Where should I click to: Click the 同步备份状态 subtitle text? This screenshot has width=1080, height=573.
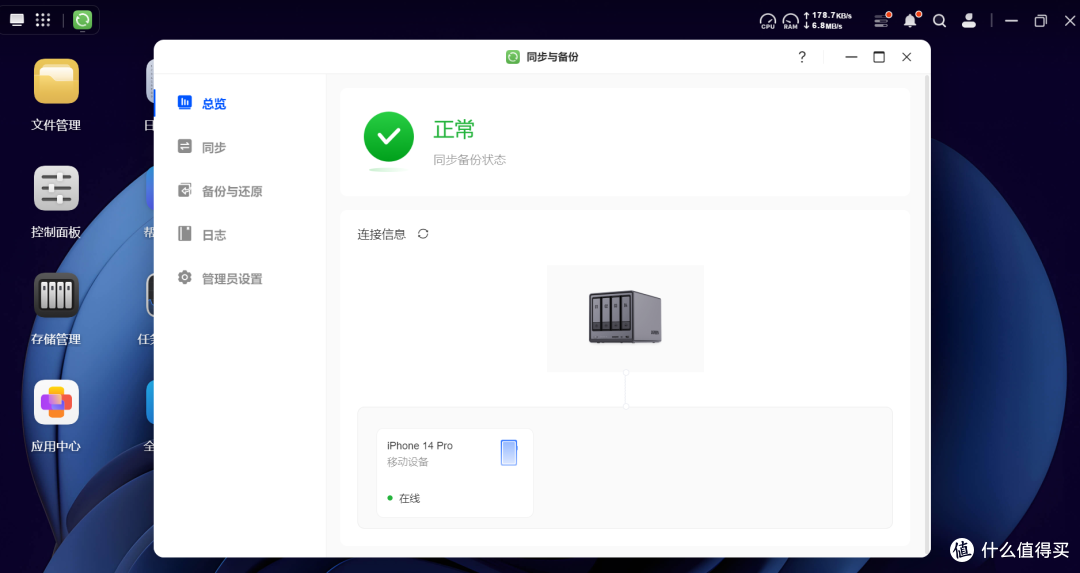469,160
